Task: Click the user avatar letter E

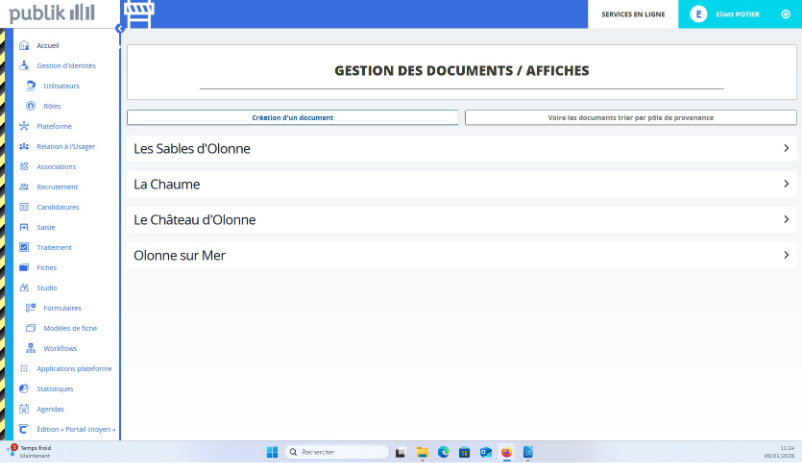Action: click(698, 14)
